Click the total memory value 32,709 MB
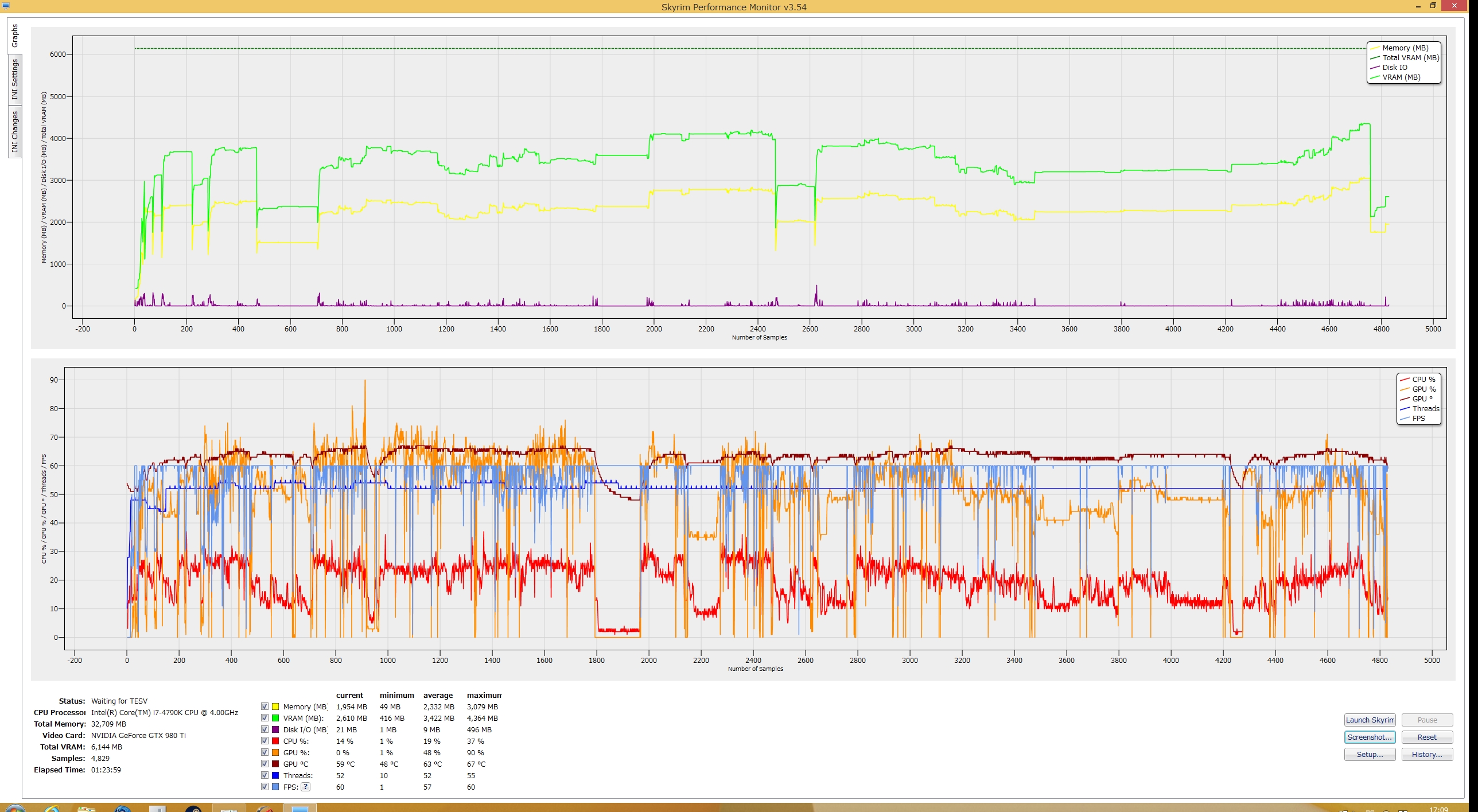Screen dimensions: 1478x812 point(108,724)
